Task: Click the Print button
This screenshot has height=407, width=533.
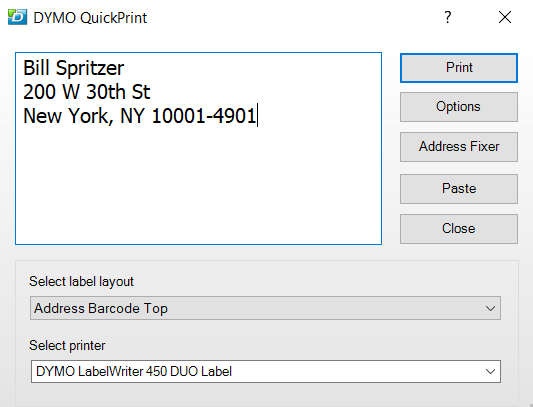Action: 459,68
